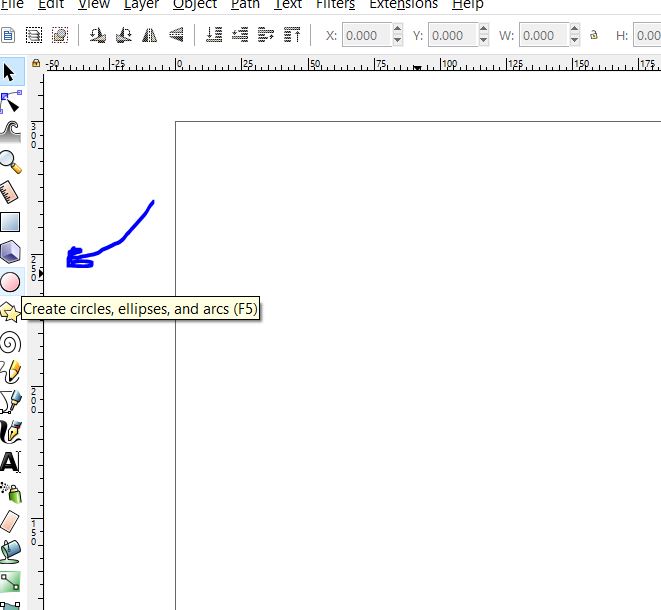
Task: Select the Rectangle tool
Action: click(x=10, y=222)
